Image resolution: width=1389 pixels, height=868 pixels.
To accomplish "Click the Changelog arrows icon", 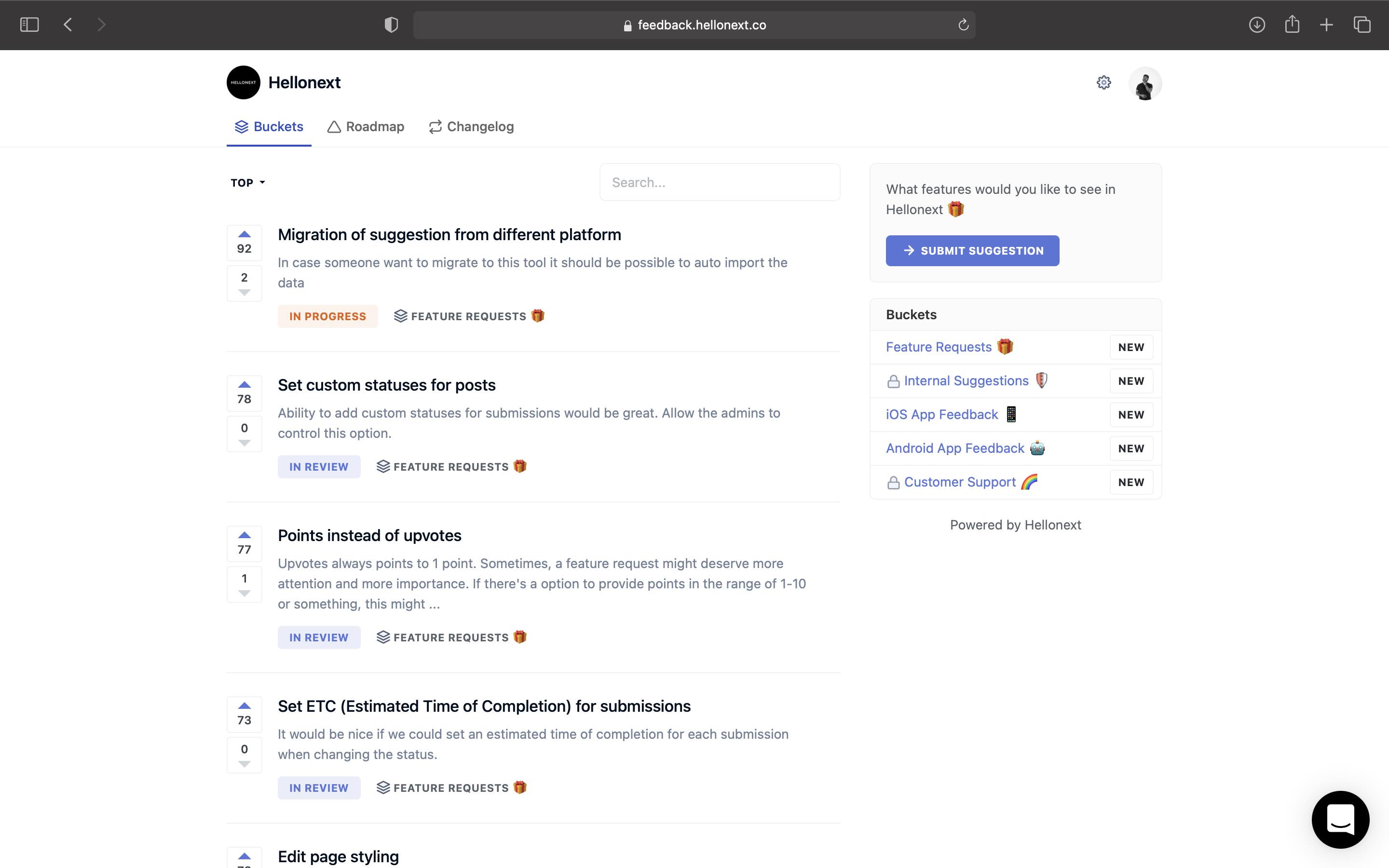I will [435, 126].
